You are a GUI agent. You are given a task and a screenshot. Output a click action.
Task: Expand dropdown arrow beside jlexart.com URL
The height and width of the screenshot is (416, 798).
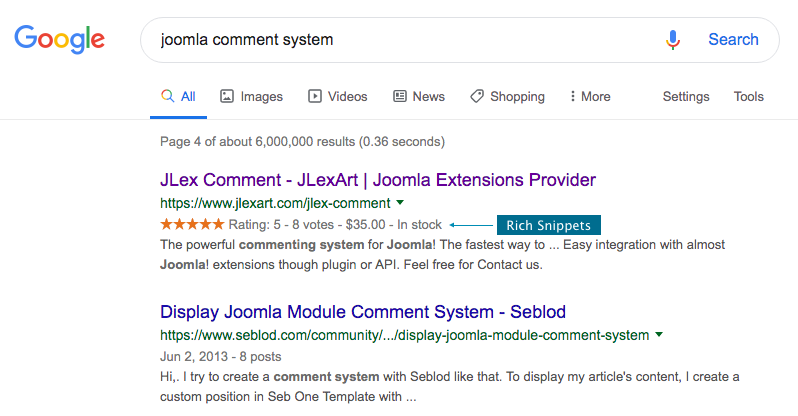(400, 203)
